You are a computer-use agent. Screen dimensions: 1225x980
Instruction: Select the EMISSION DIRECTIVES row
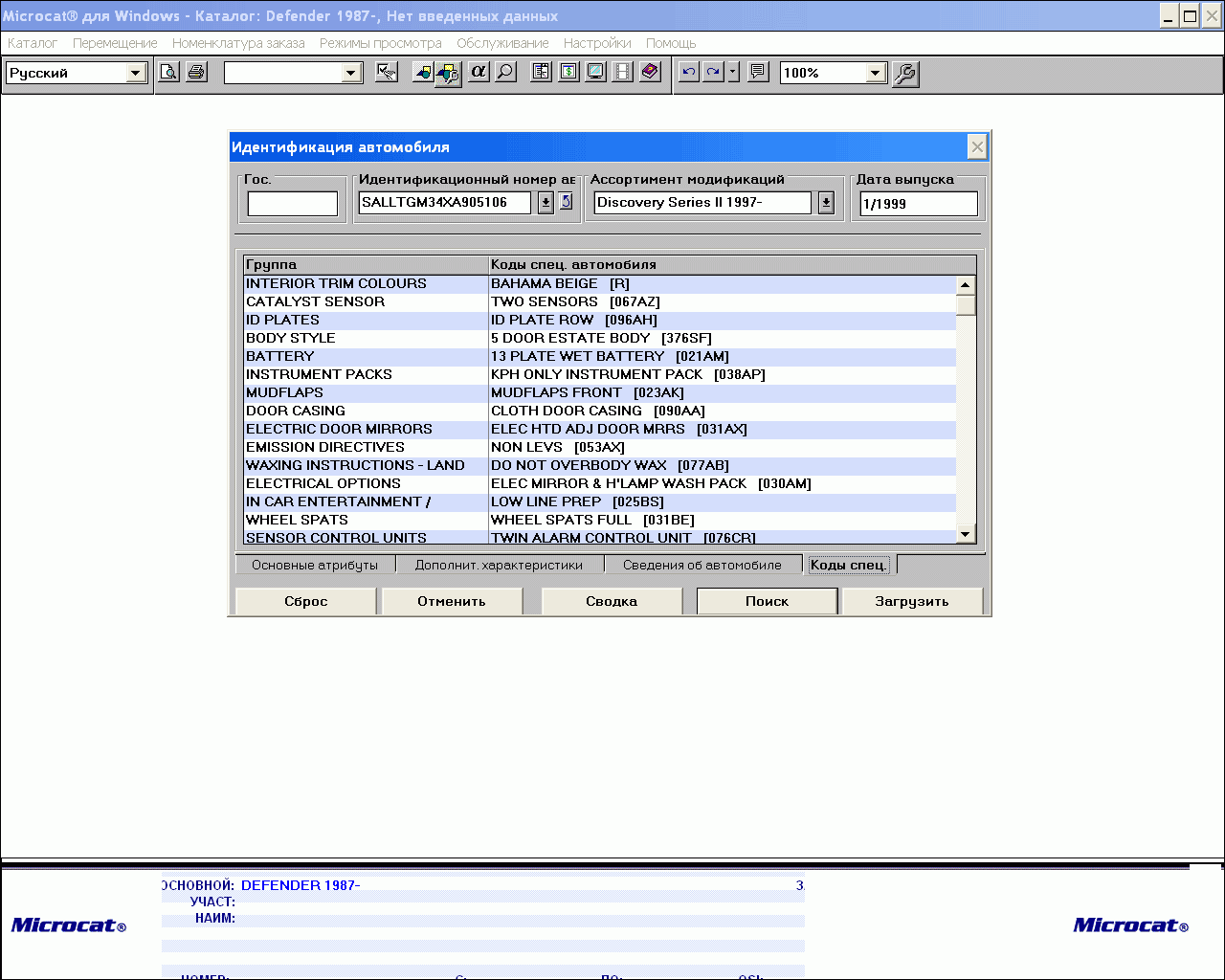point(600,447)
